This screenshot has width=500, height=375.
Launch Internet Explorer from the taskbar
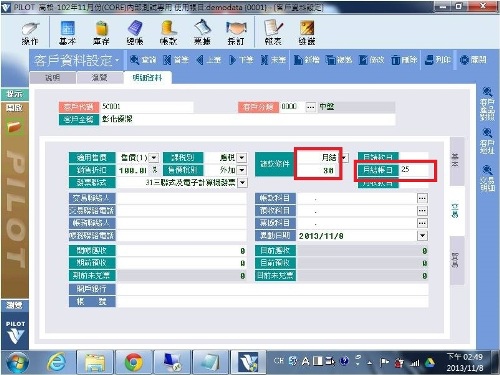pos(57,362)
